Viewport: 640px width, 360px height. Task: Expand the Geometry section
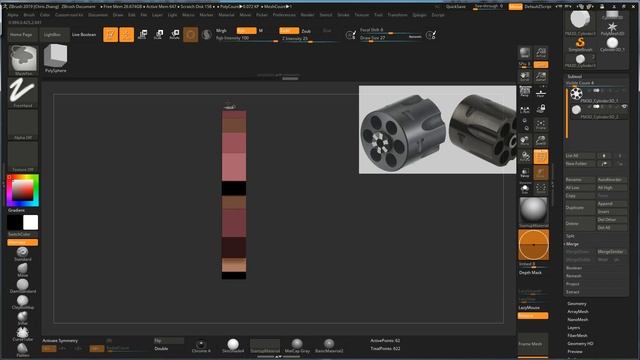click(577, 304)
